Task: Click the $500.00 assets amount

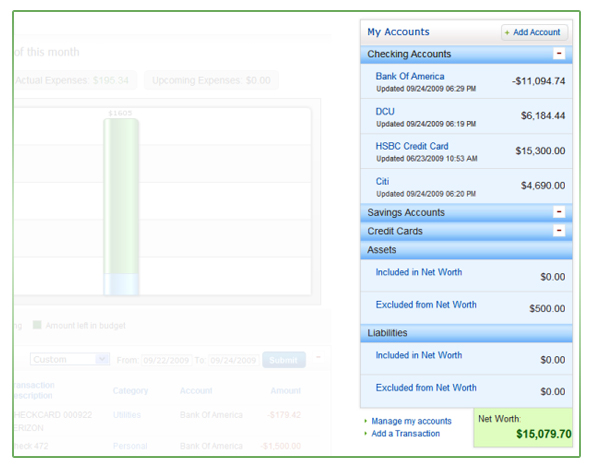Action: [x=547, y=309]
